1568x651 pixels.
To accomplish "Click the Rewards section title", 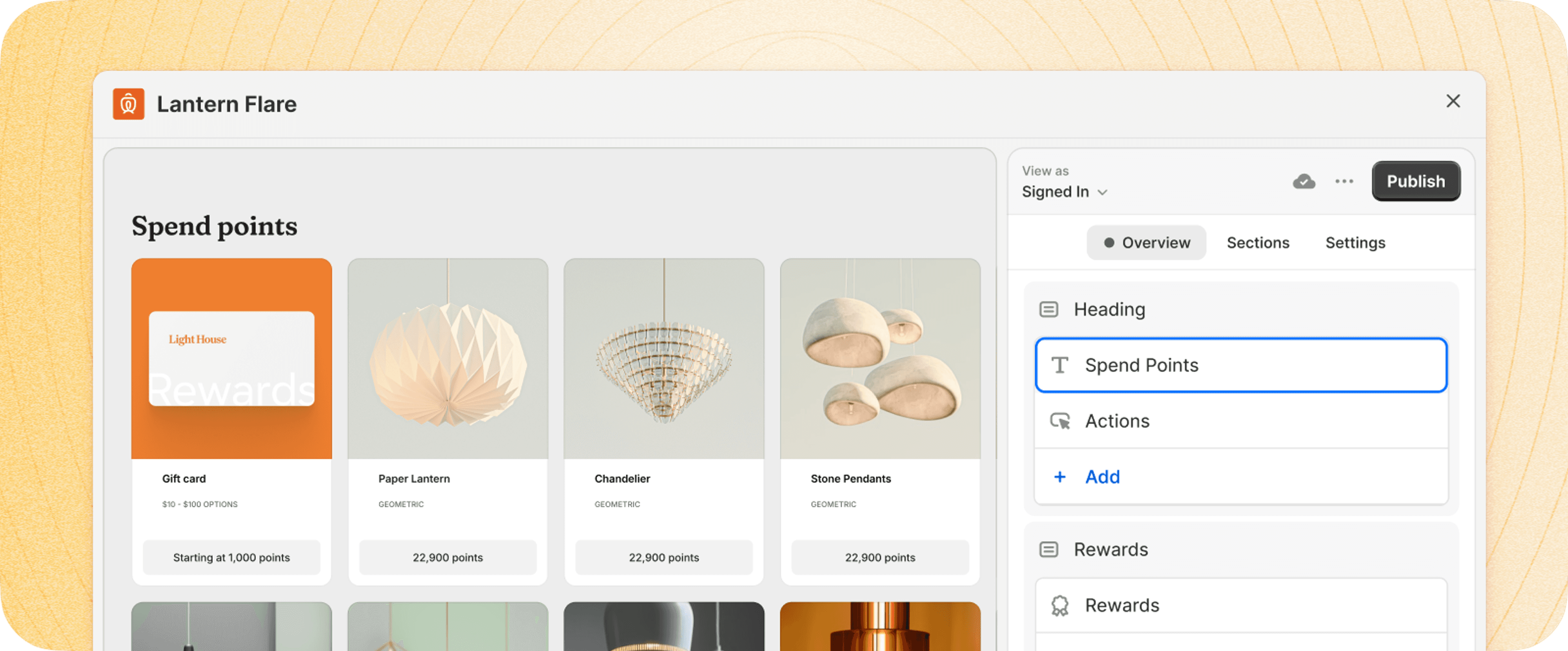I will (1110, 550).
